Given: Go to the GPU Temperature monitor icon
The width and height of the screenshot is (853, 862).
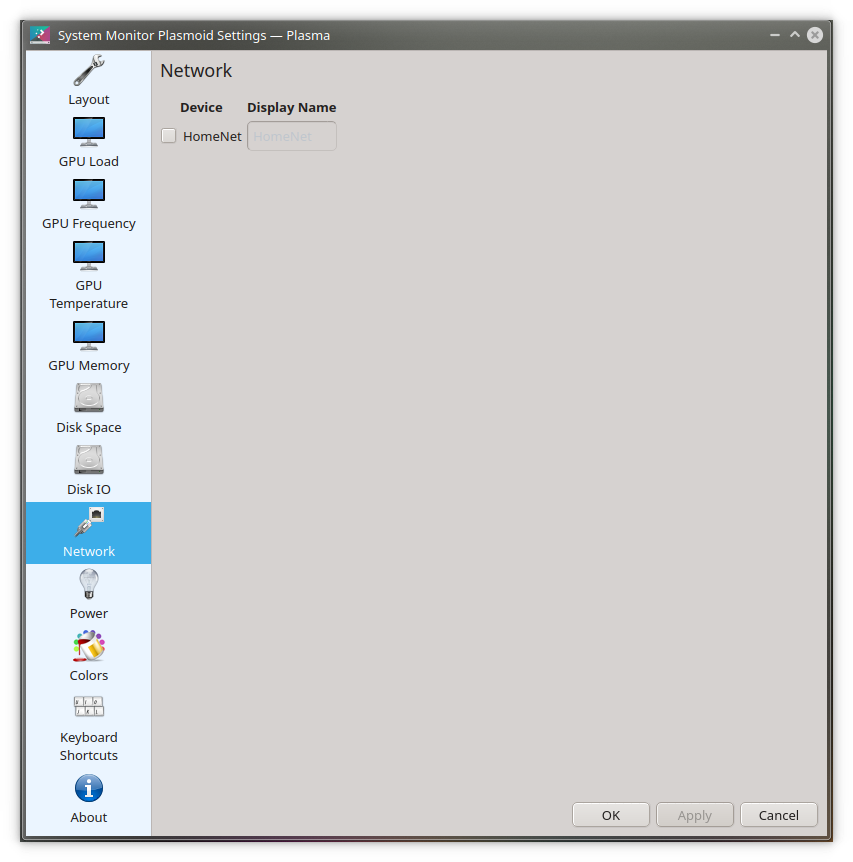Looking at the screenshot, I should coord(88,256).
